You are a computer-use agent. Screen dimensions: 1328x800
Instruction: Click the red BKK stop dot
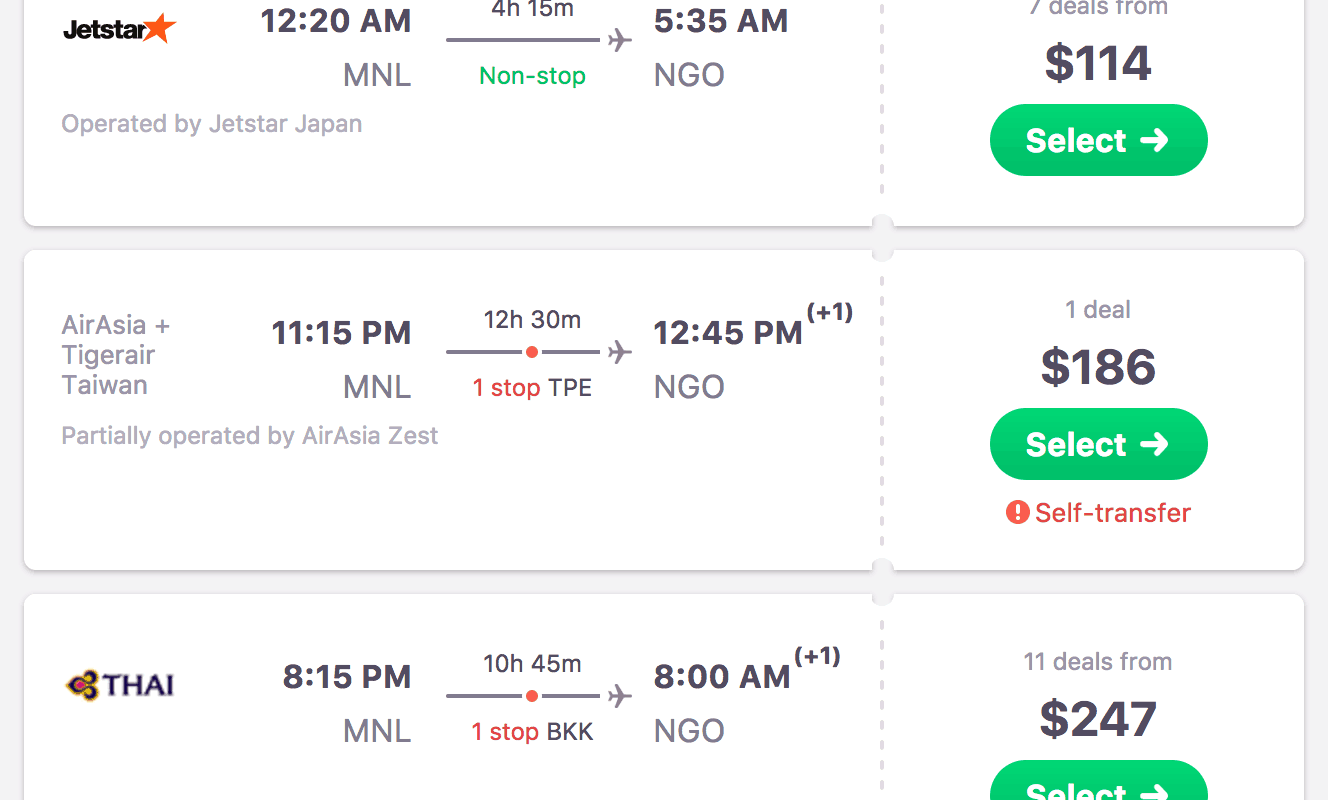click(532, 696)
